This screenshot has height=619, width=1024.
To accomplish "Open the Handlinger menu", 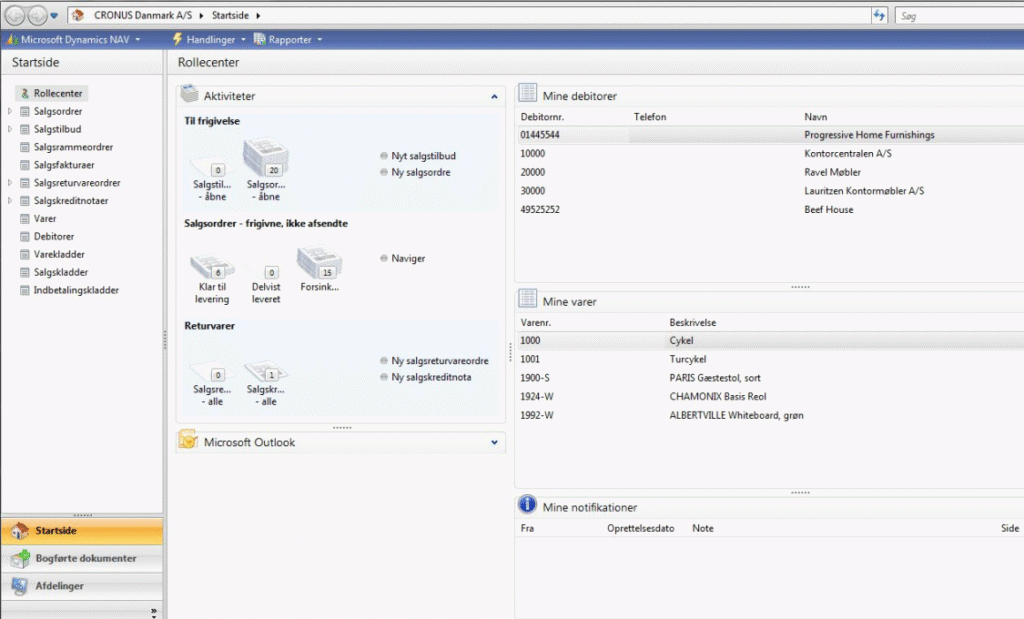I will [x=209, y=40].
